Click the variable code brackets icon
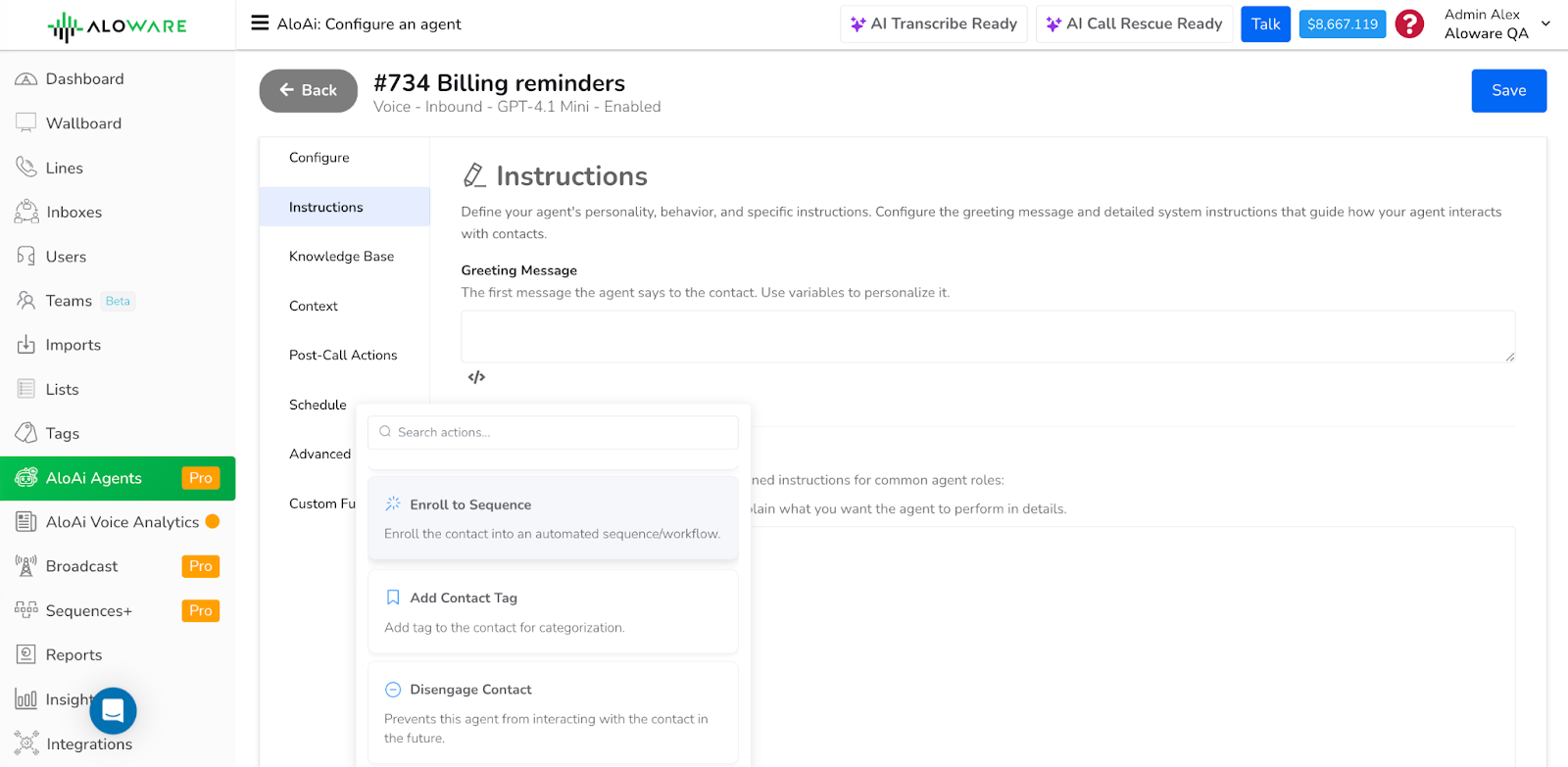The image size is (1568, 767). [x=476, y=377]
